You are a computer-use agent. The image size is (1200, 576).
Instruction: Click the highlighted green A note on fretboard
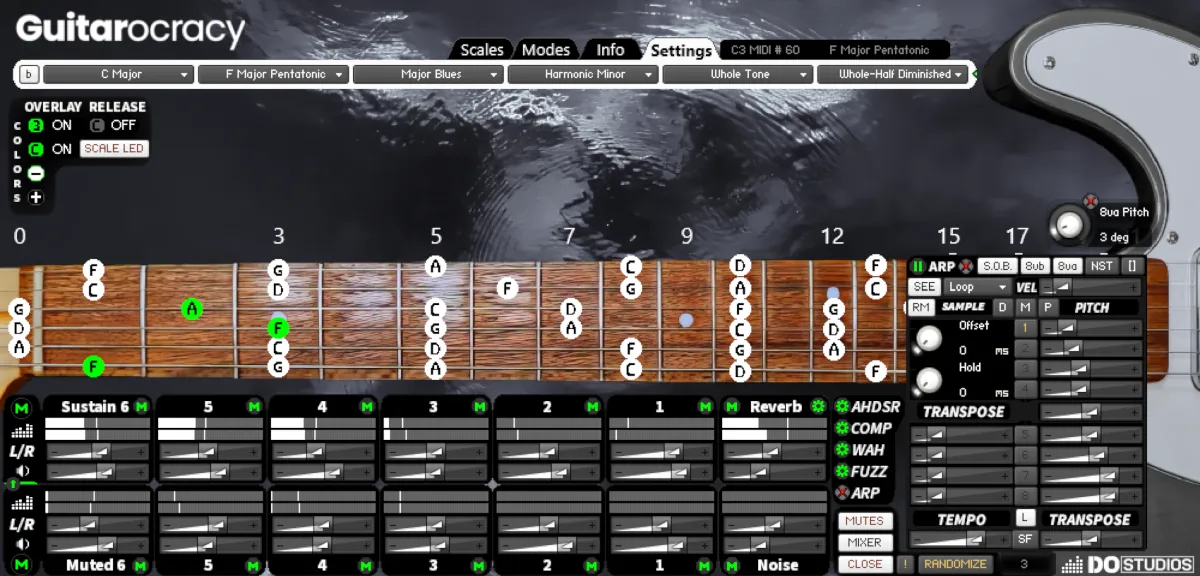(192, 309)
